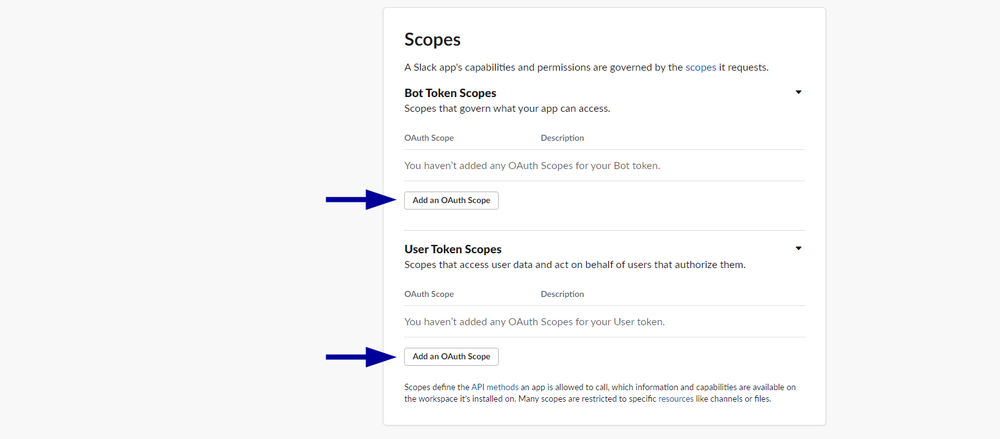The width and height of the screenshot is (1000, 439).
Task: Select OAuth Scope column header under Bot Token
Action: [429, 138]
